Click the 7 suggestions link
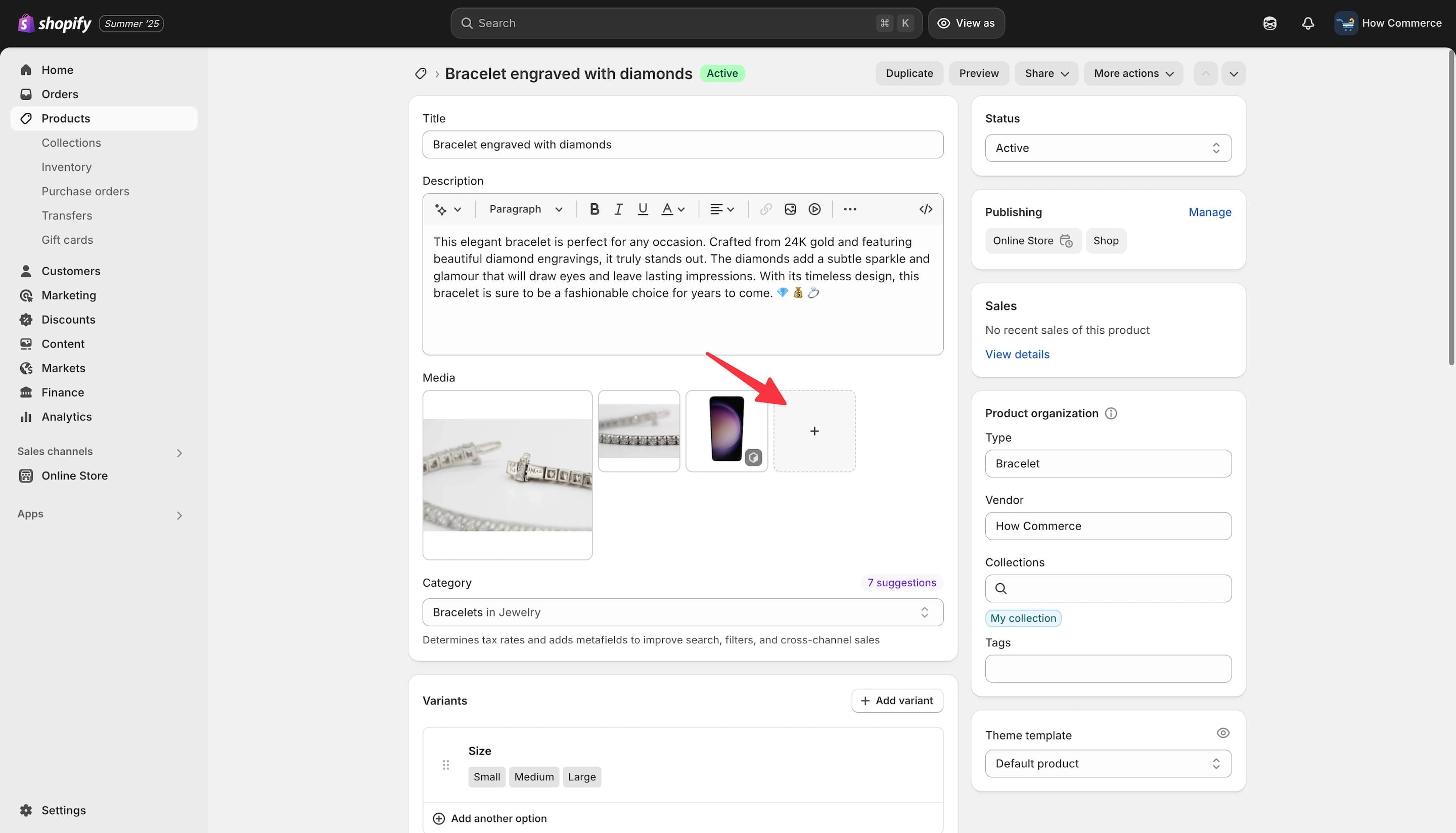 (901, 583)
